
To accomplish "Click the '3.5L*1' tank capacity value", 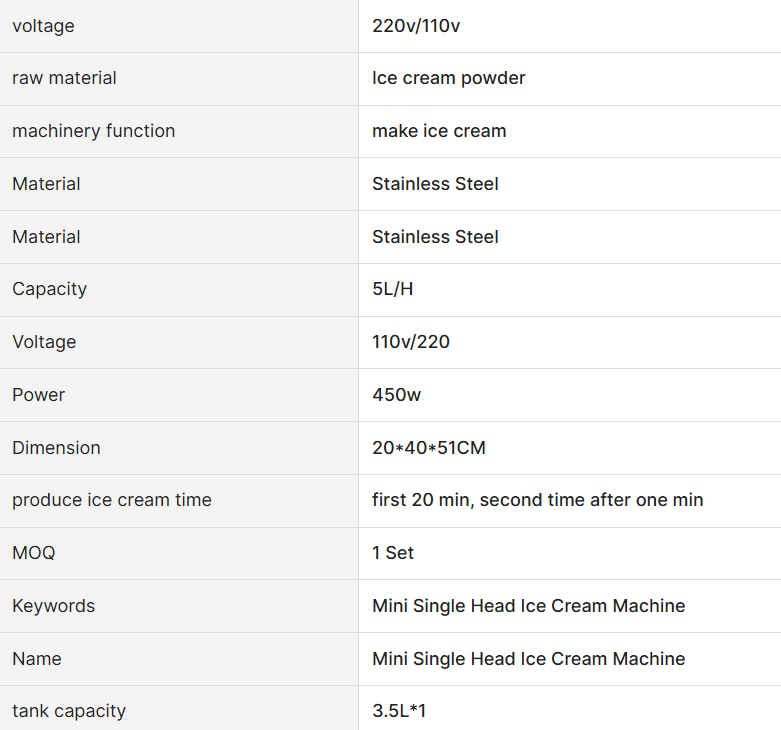I will click(x=399, y=711).
